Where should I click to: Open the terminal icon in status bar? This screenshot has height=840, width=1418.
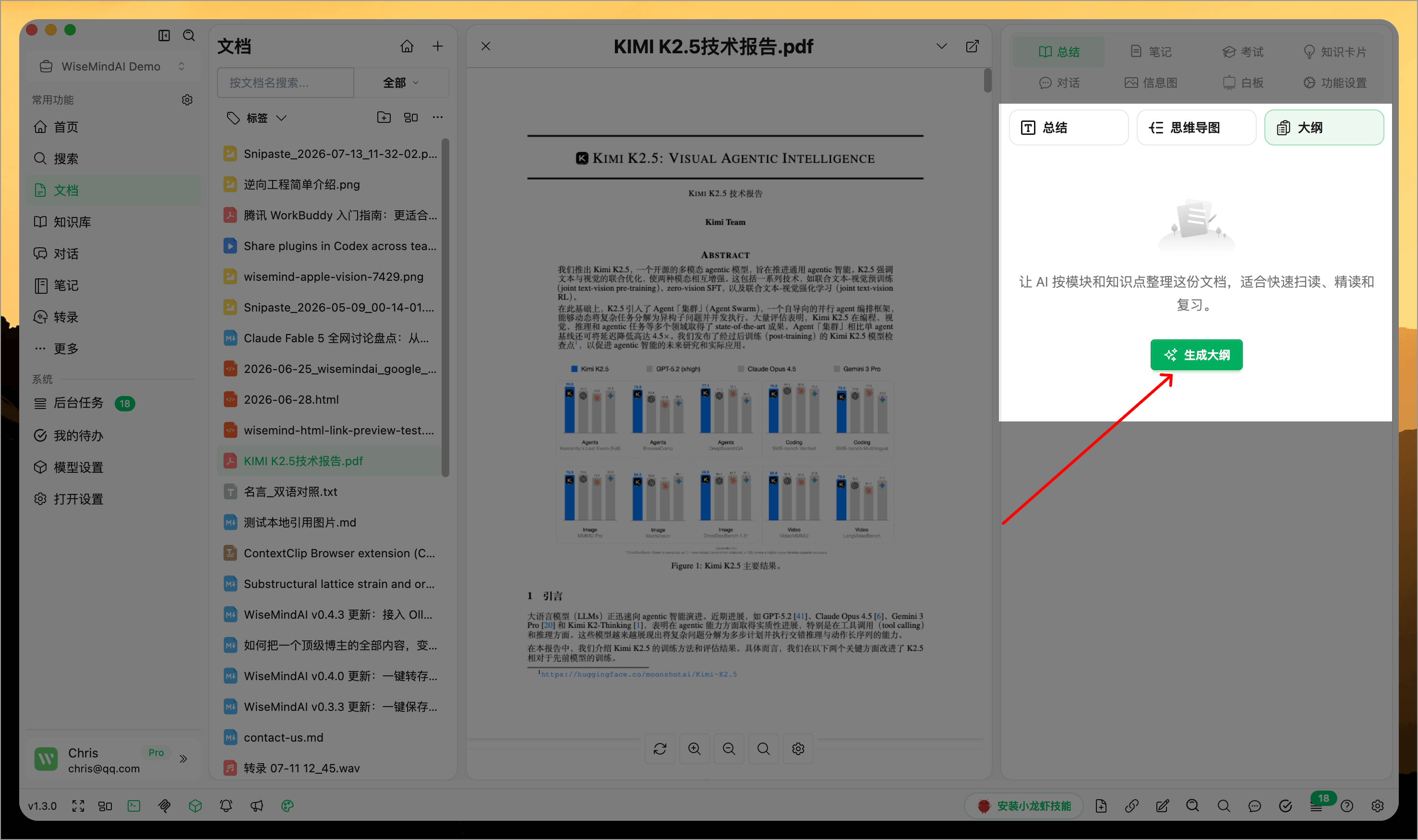(x=134, y=806)
